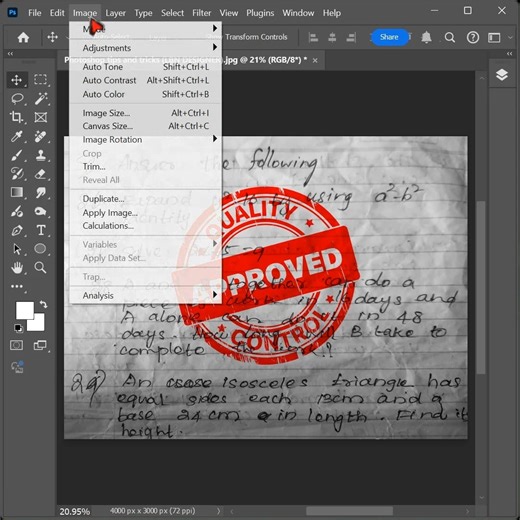Choose Image Size menu item

[x=145, y=113]
